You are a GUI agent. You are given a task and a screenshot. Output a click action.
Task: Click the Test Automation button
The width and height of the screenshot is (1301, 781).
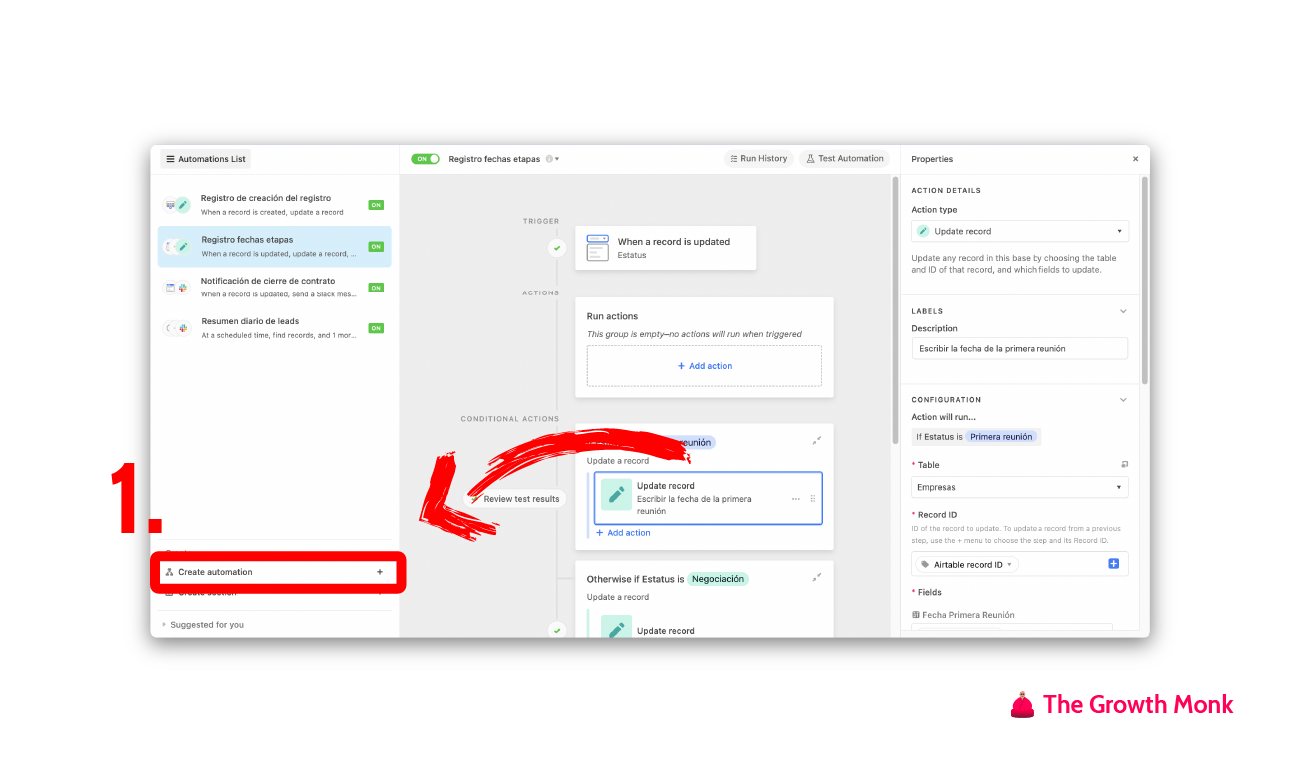coord(845,159)
